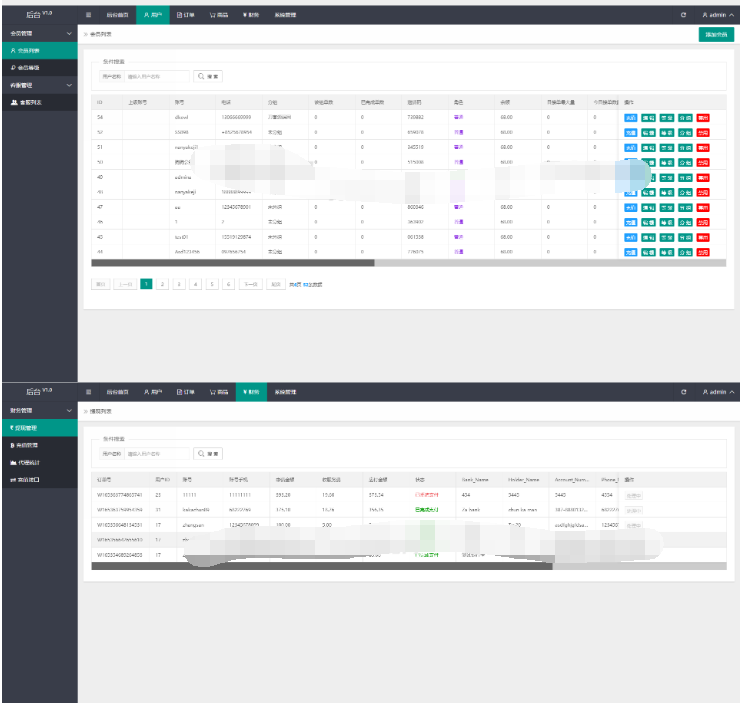Go to page 2 of the member list
The height and width of the screenshot is (703, 741).
(163, 284)
